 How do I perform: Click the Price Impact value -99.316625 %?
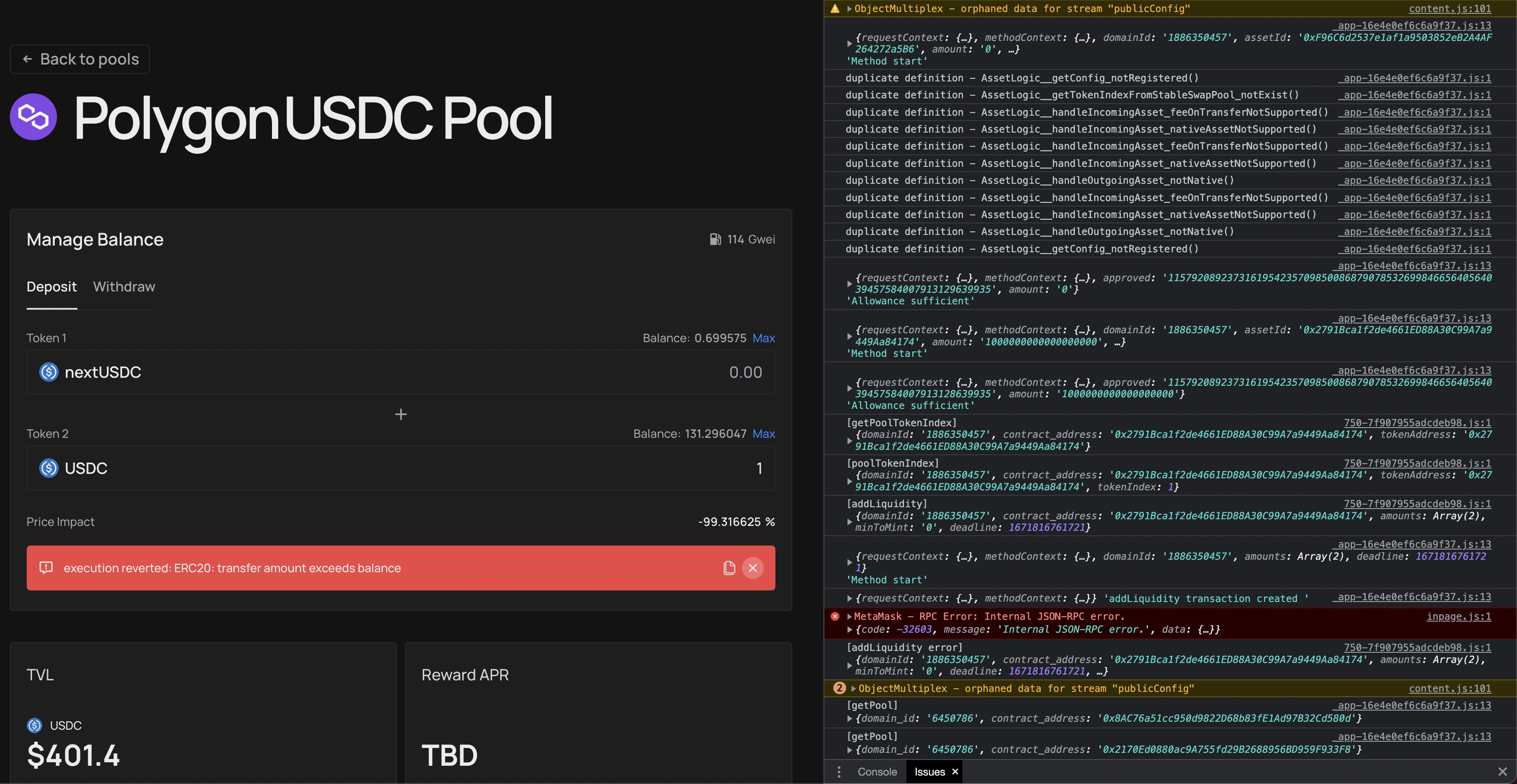point(736,521)
